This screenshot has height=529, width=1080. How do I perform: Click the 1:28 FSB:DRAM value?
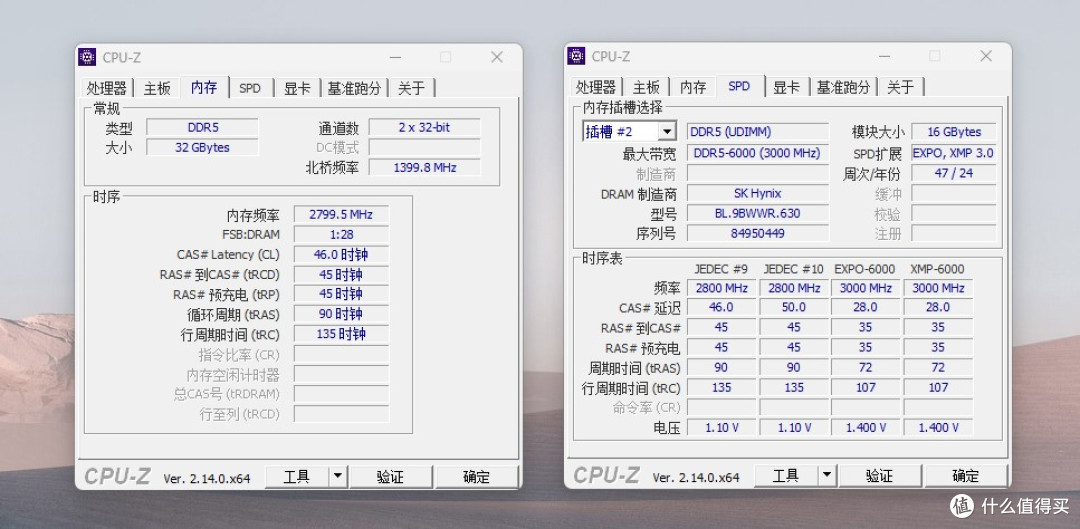coord(341,234)
